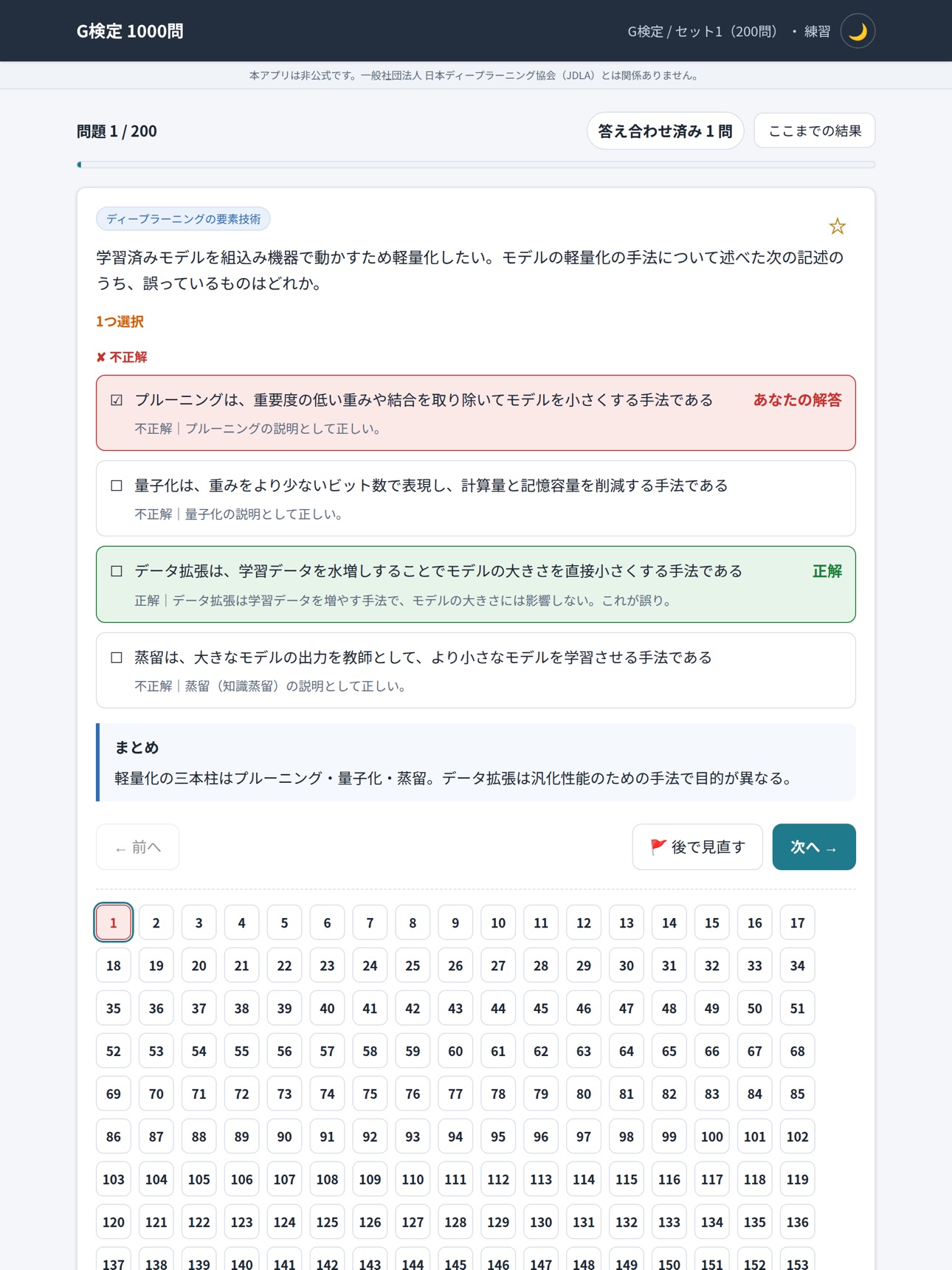The height and width of the screenshot is (1270, 952).
Task: Jump to question 100 in the navigator
Action: click(x=712, y=1136)
